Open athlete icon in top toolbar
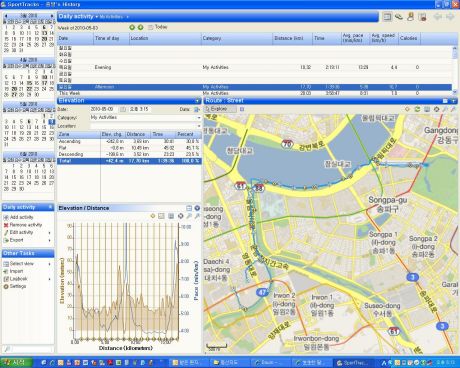460x368 pixels. [411, 16]
